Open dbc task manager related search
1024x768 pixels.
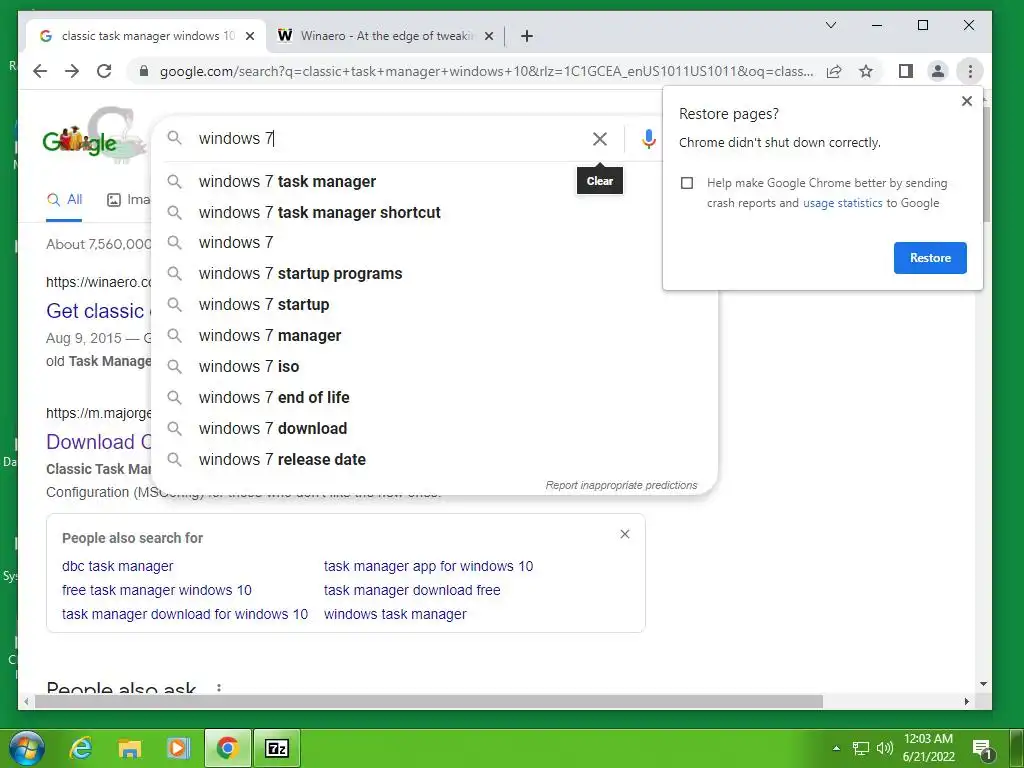[x=118, y=566]
